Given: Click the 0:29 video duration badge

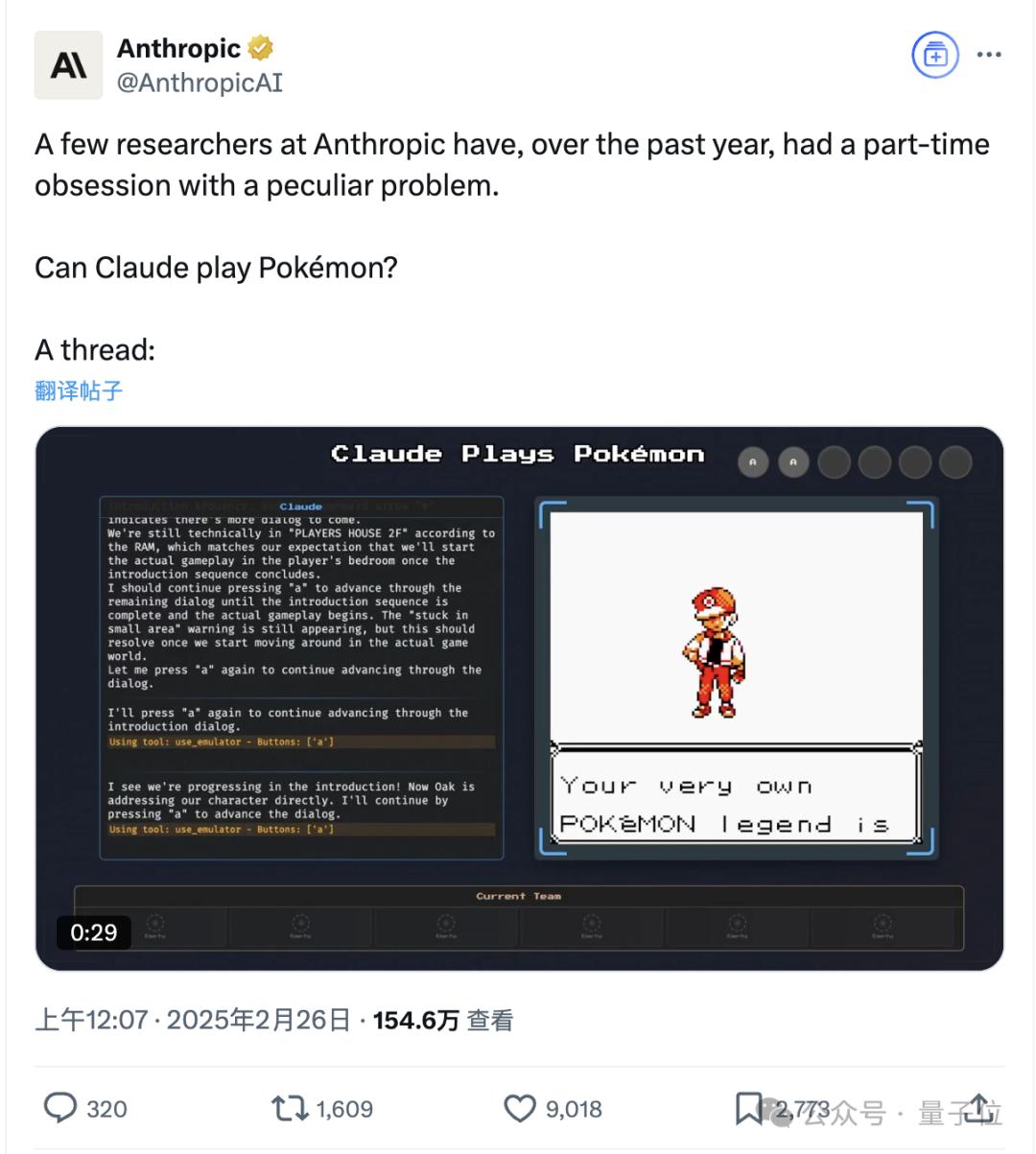Looking at the screenshot, I should pyautogui.click(x=94, y=932).
